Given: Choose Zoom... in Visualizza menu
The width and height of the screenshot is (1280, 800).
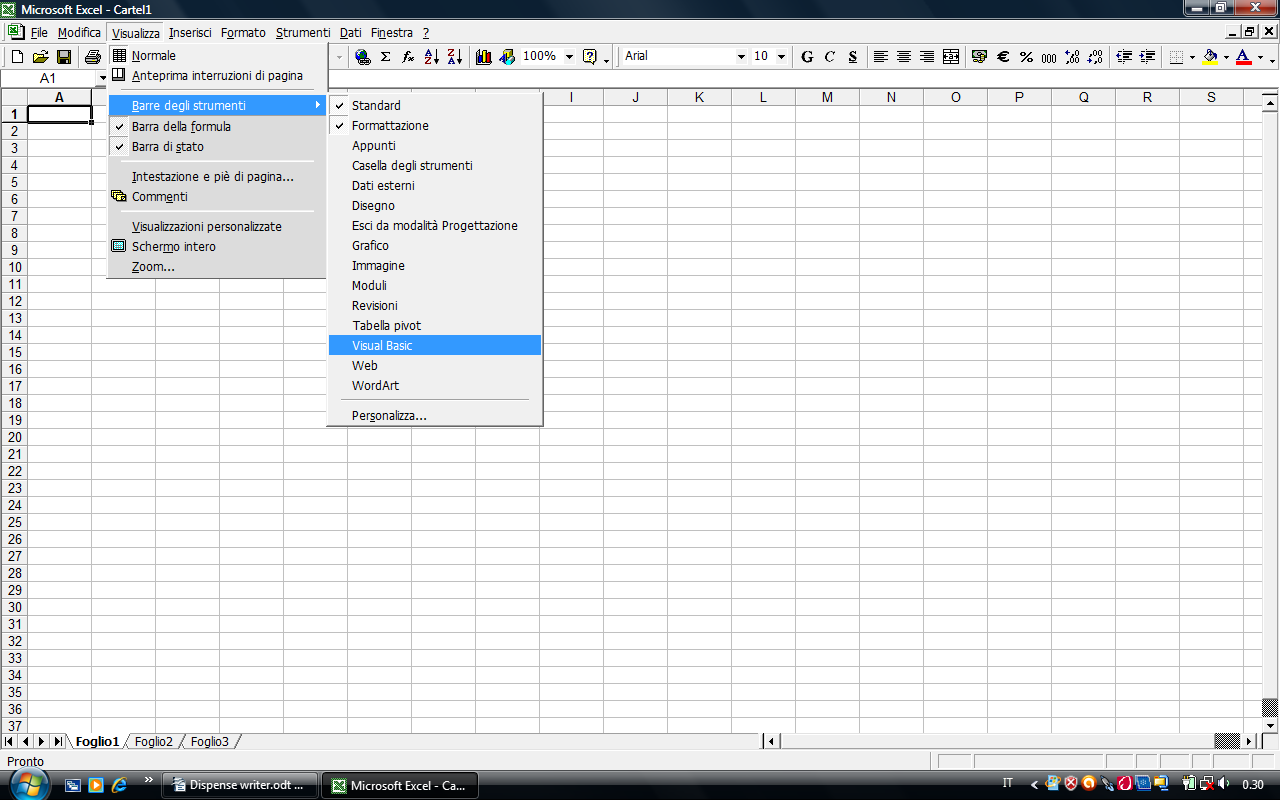Looking at the screenshot, I should [x=217, y=267].
